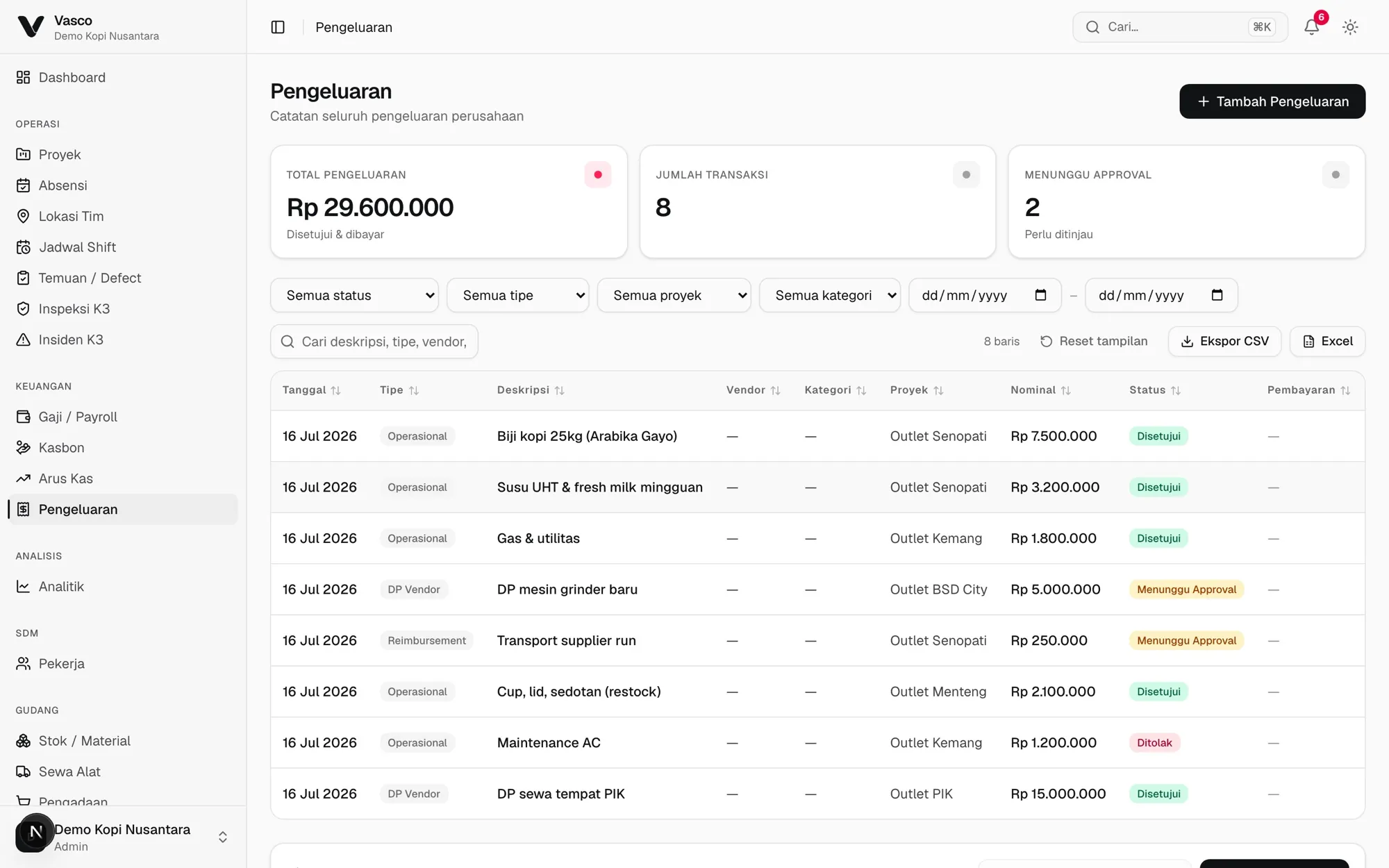Click the Gaji / Payroll wallet icon
This screenshot has width=1389, height=868.
point(24,417)
